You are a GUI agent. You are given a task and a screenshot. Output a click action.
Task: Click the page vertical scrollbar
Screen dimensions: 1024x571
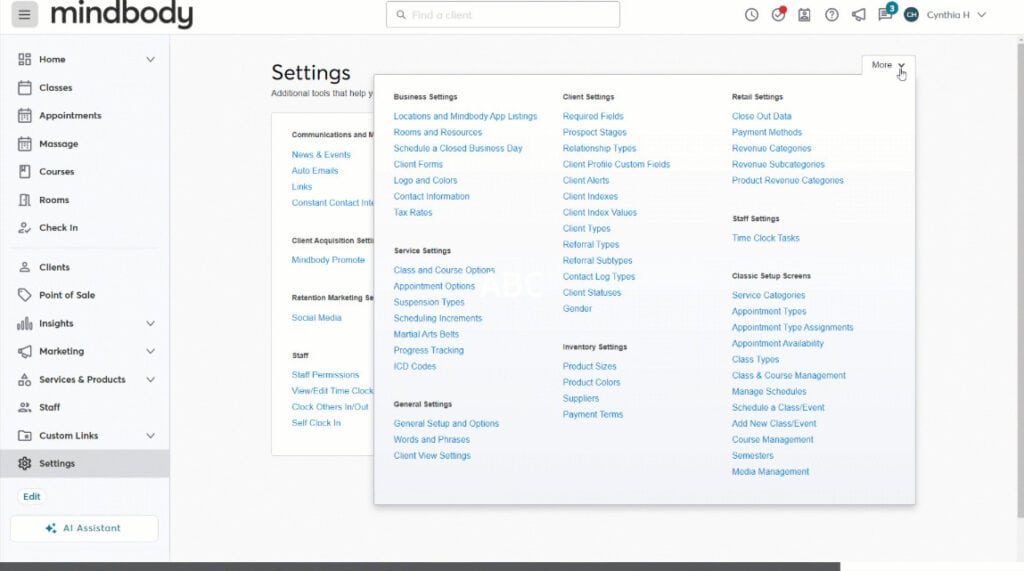pyautogui.click(x=1020, y=281)
